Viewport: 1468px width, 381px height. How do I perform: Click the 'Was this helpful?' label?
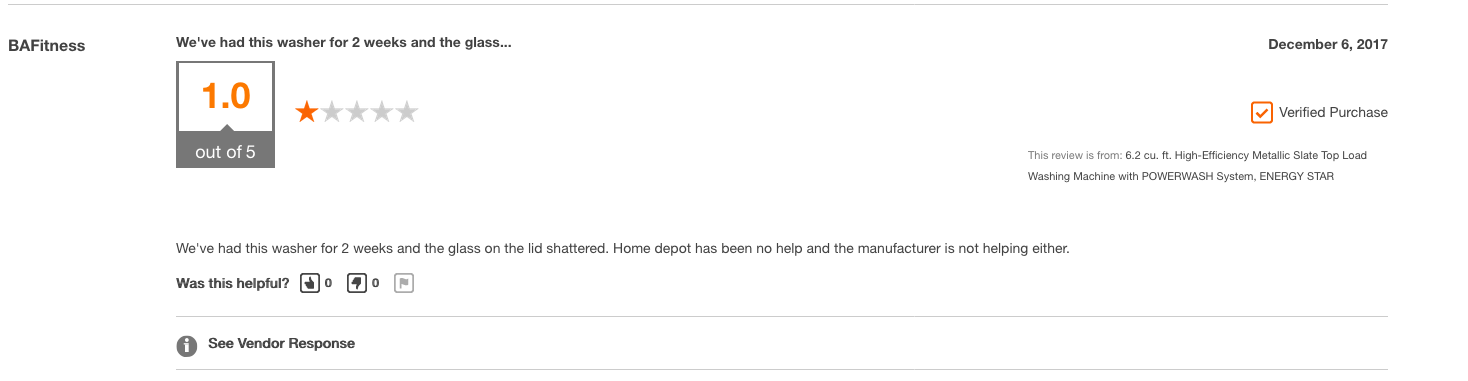point(233,283)
